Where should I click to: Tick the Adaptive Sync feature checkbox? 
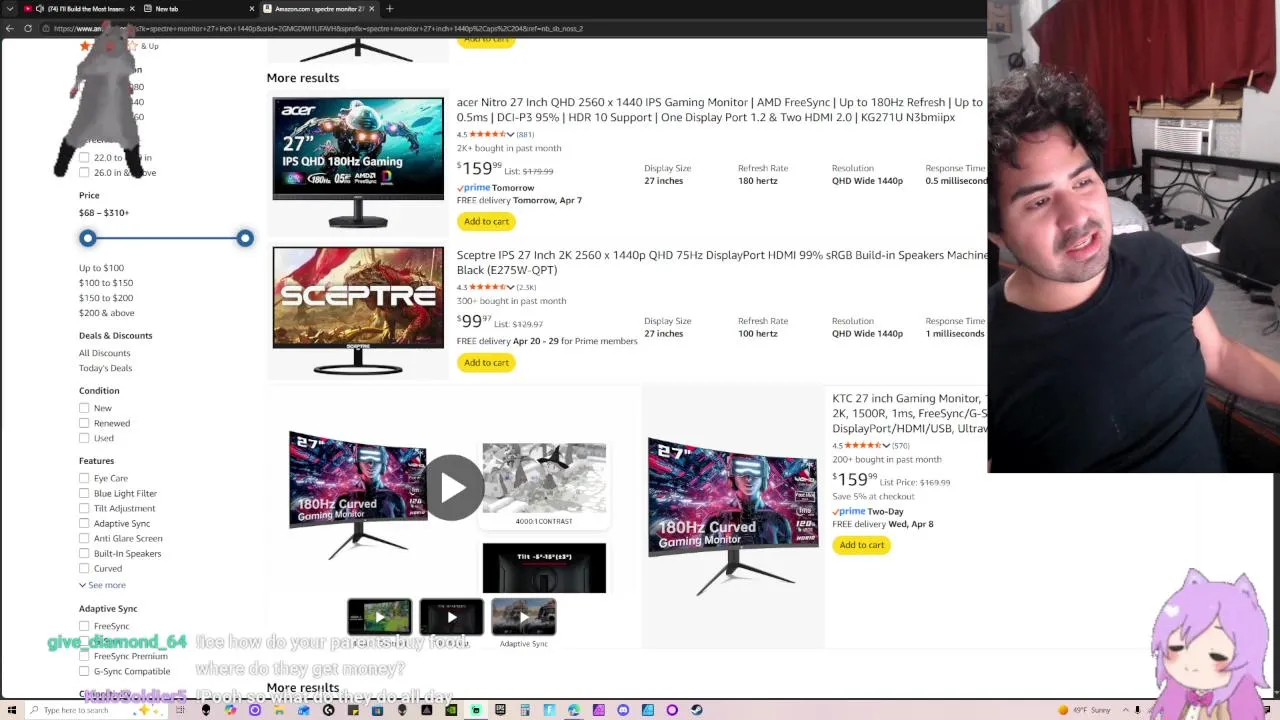point(84,523)
